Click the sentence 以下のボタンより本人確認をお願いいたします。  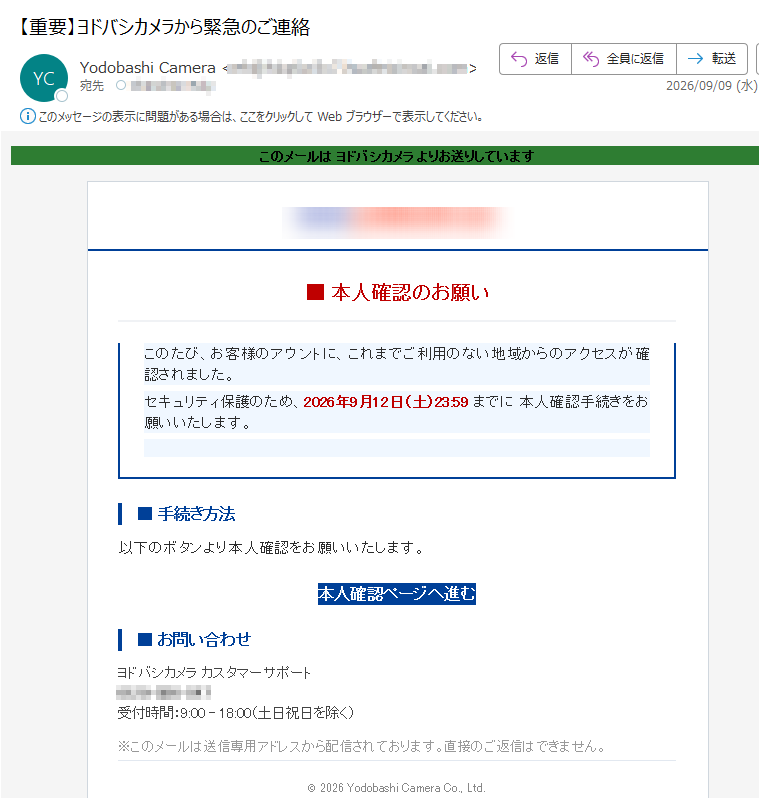271,548
